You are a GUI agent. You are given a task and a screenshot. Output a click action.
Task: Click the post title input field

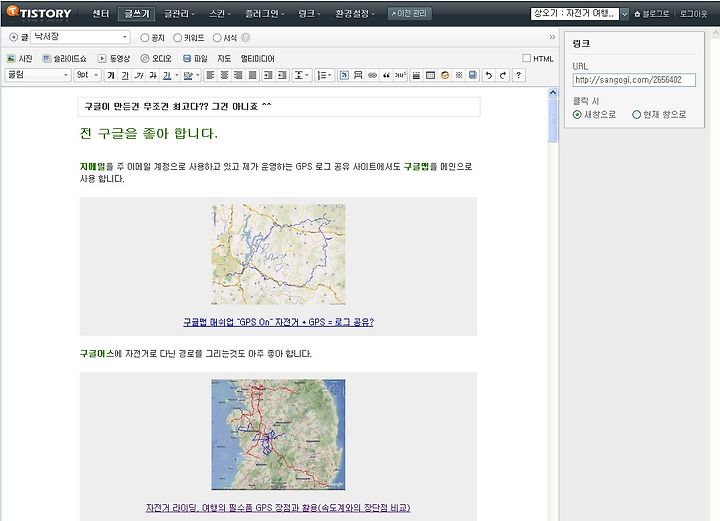[x=279, y=106]
